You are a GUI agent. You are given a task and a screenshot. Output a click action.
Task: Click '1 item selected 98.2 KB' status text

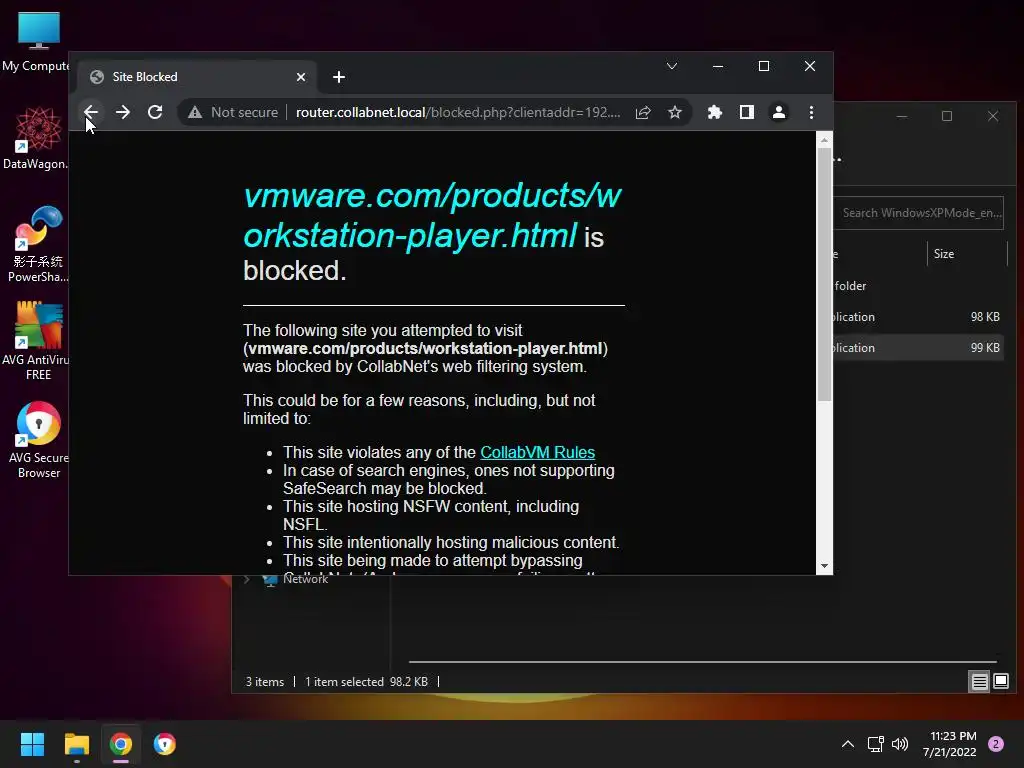click(x=366, y=682)
